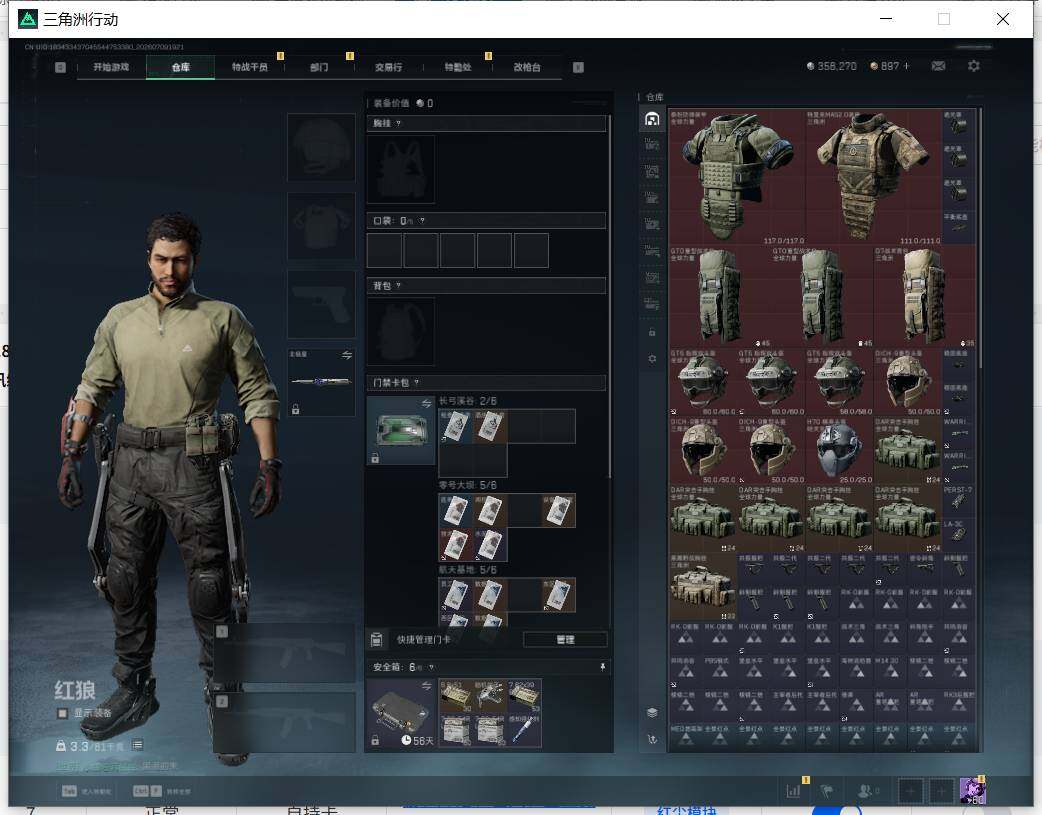Switch to the 交易行 tab
This screenshot has width=1042, height=815.
(388, 67)
